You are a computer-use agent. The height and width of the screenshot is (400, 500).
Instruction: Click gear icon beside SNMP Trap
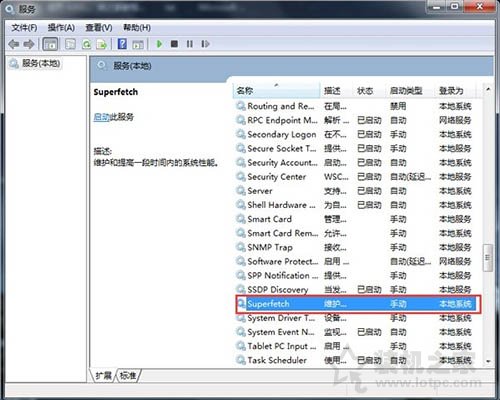pyautogui.click(x=241, y=247)
